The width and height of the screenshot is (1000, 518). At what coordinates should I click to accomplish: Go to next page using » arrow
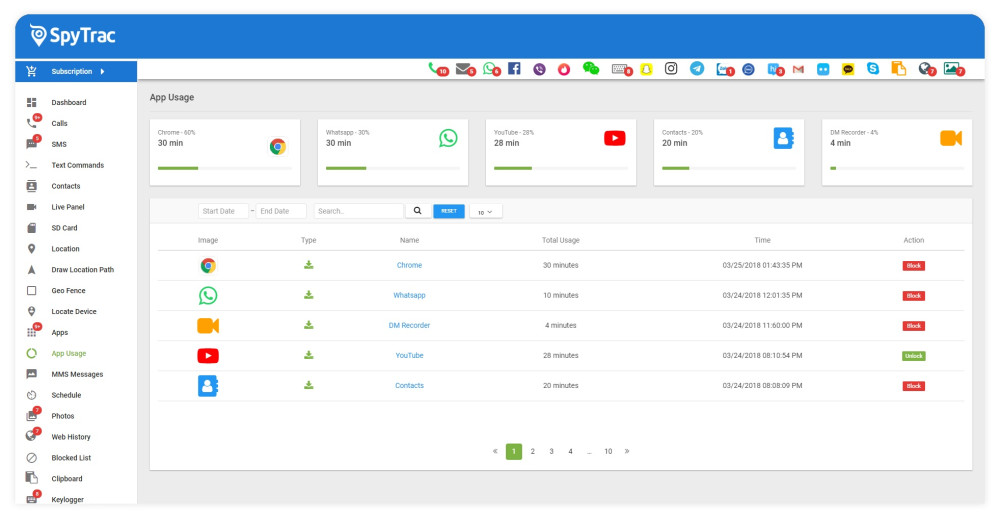627,452
